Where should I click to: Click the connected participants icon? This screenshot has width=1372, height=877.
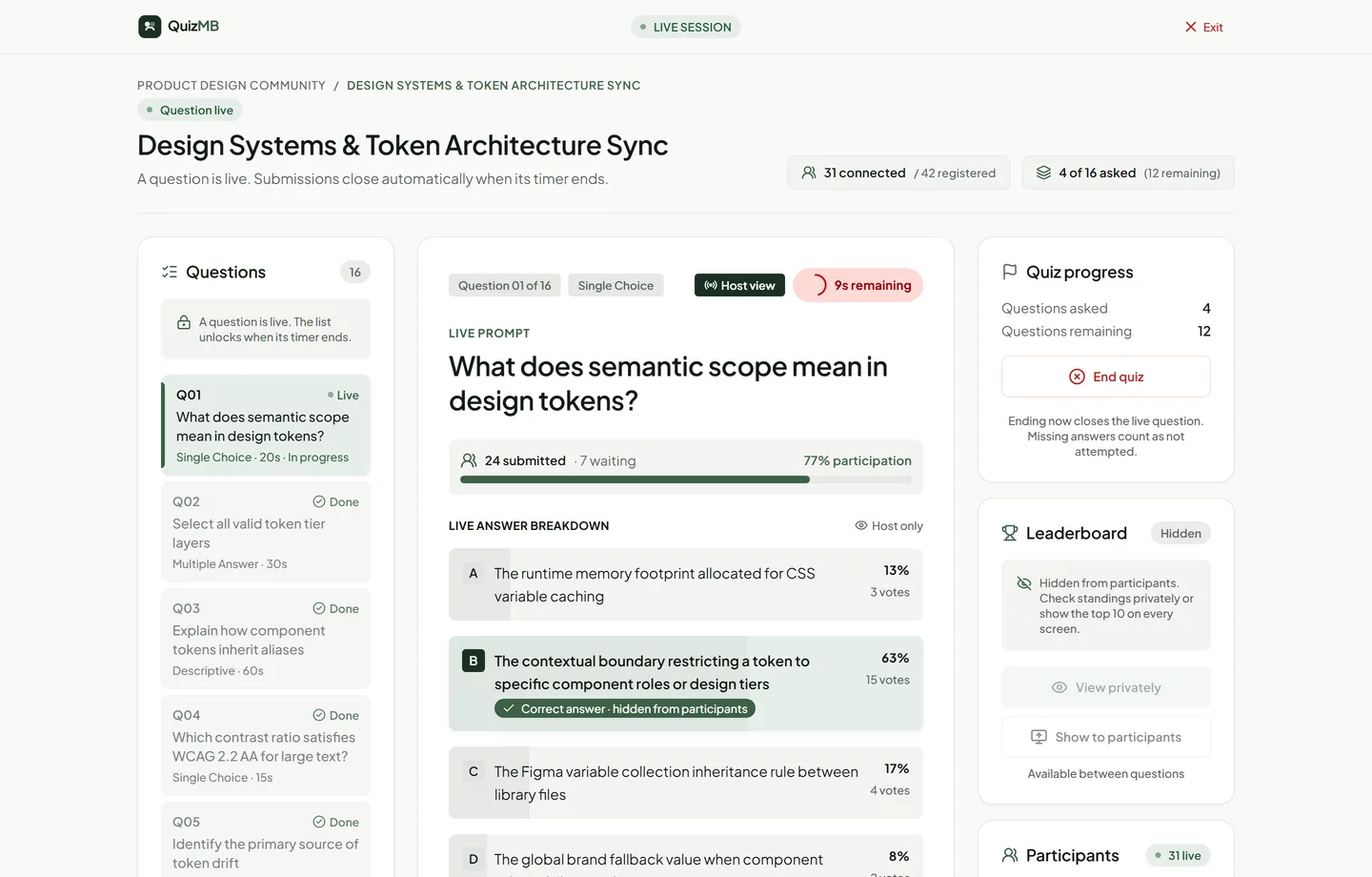(x=809, y=173)
